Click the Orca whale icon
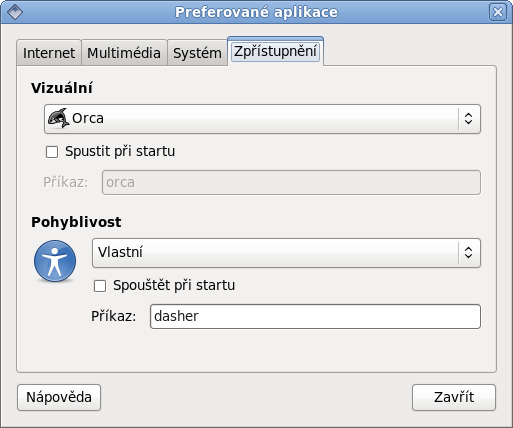Image resolution: width=513 pixels, height=428 pixels. 58,118
